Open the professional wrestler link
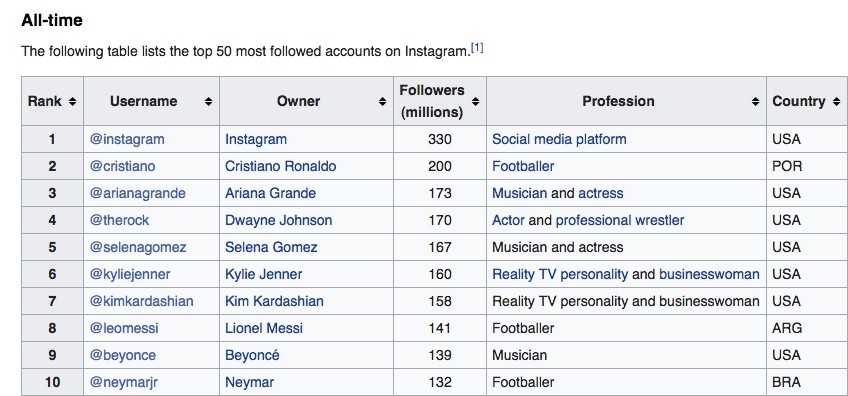 (x=620, y=221)
